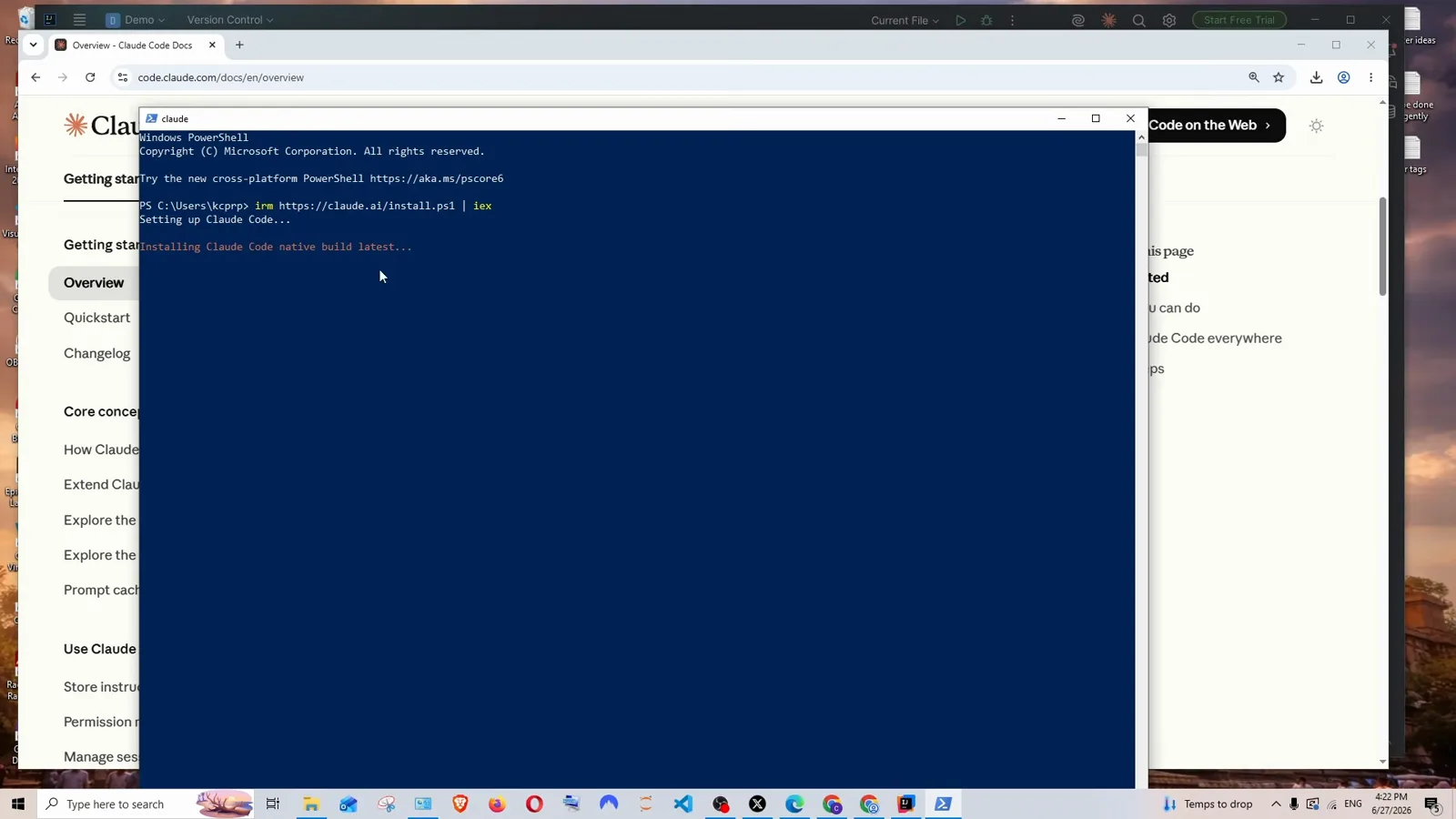Open the browser downloads icon
The width and height of the screenshot is (1456, 819).
(x=1316, y=77)
